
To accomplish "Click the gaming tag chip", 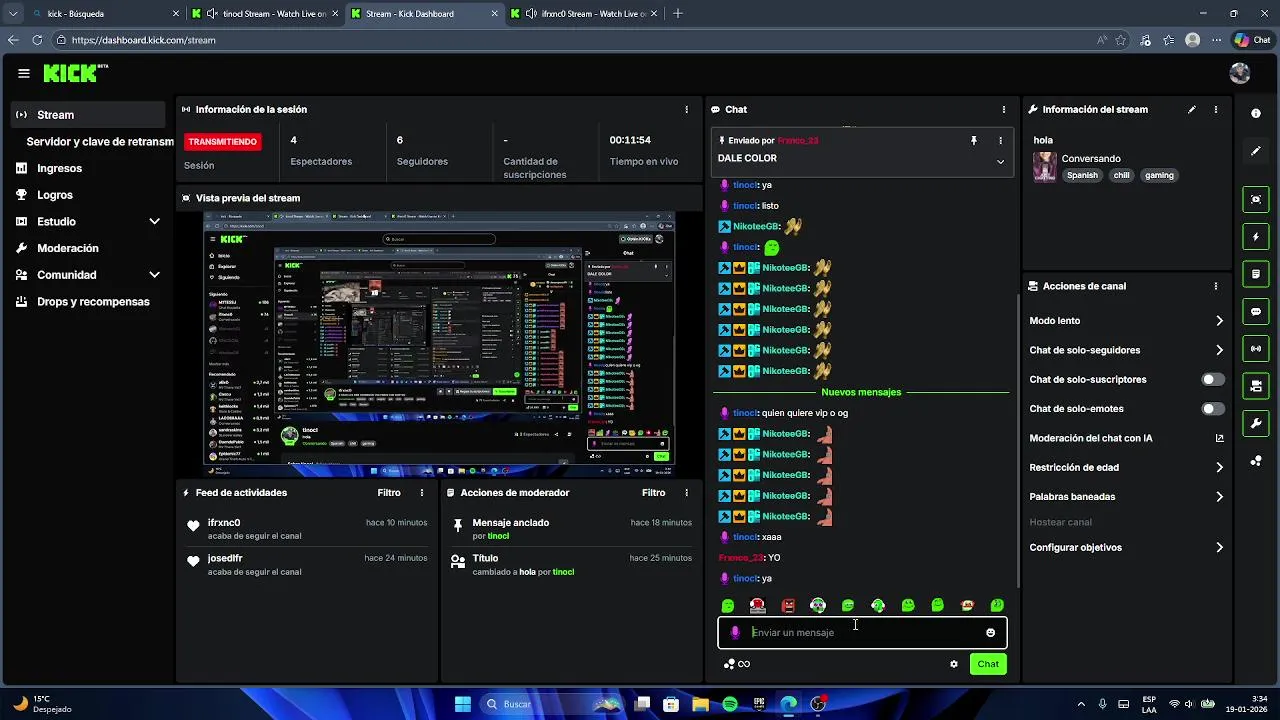I will (1159, 175).
